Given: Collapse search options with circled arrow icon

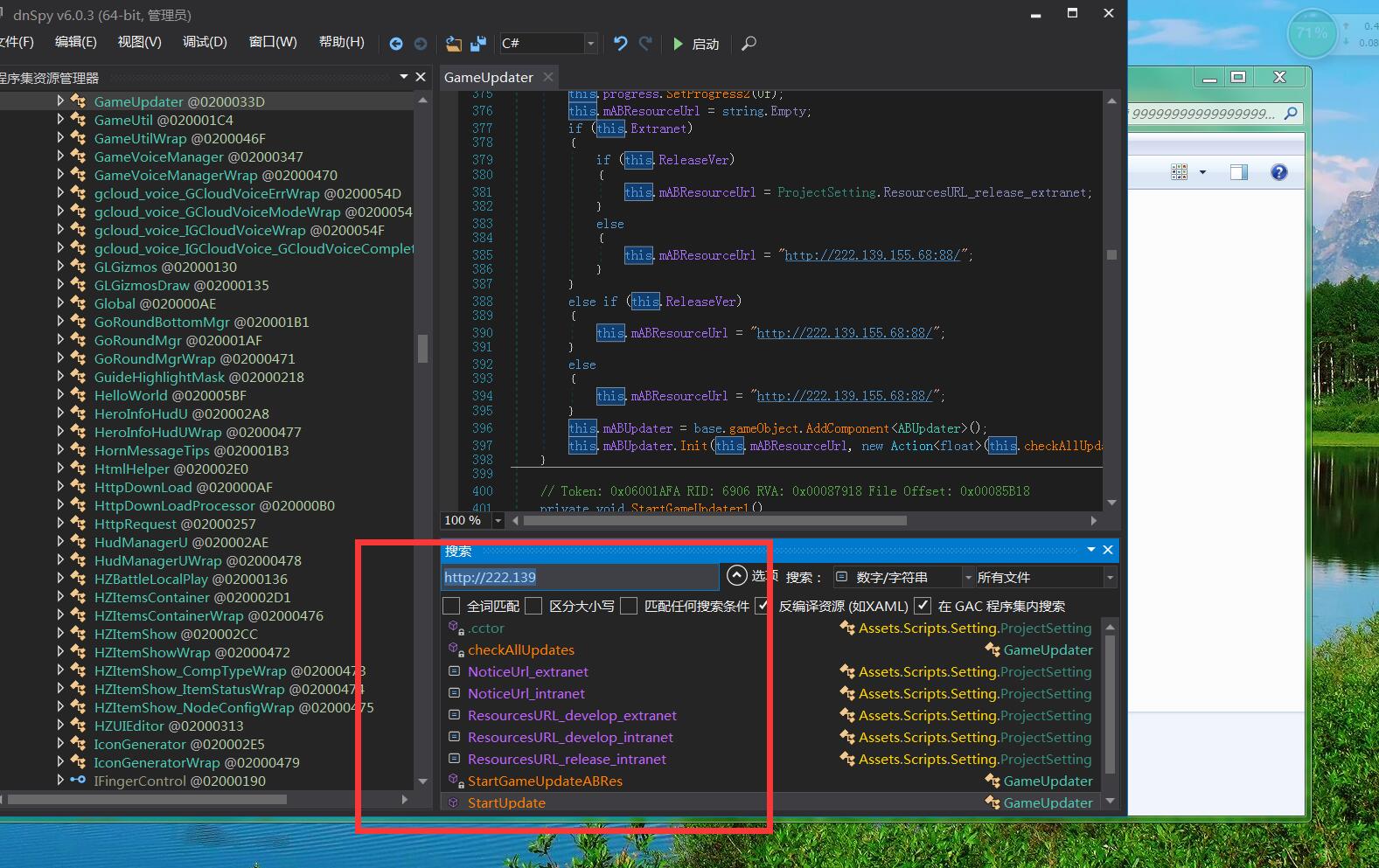Looking at the screenshot, I should tap(737, 576).
